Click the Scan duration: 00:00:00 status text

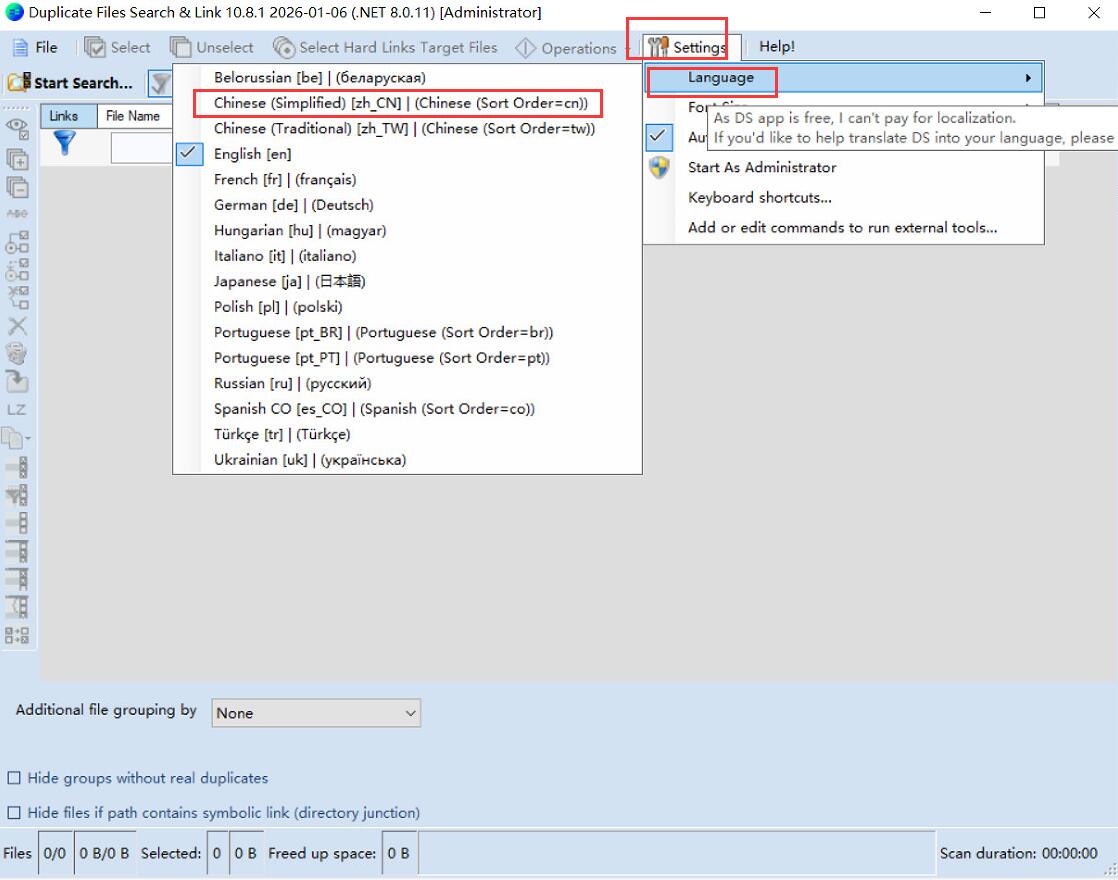1018,853
